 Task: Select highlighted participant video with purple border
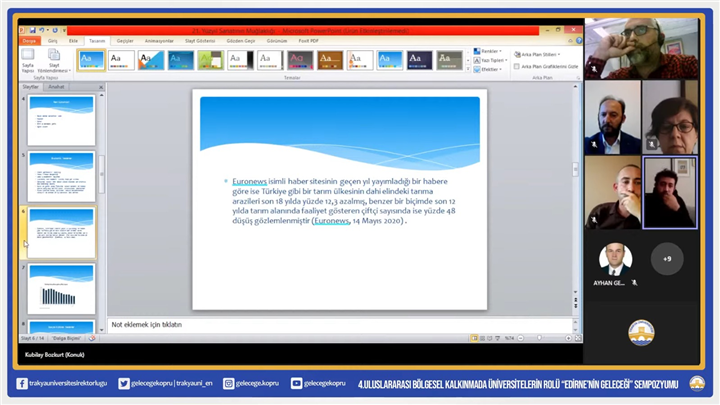670,192
